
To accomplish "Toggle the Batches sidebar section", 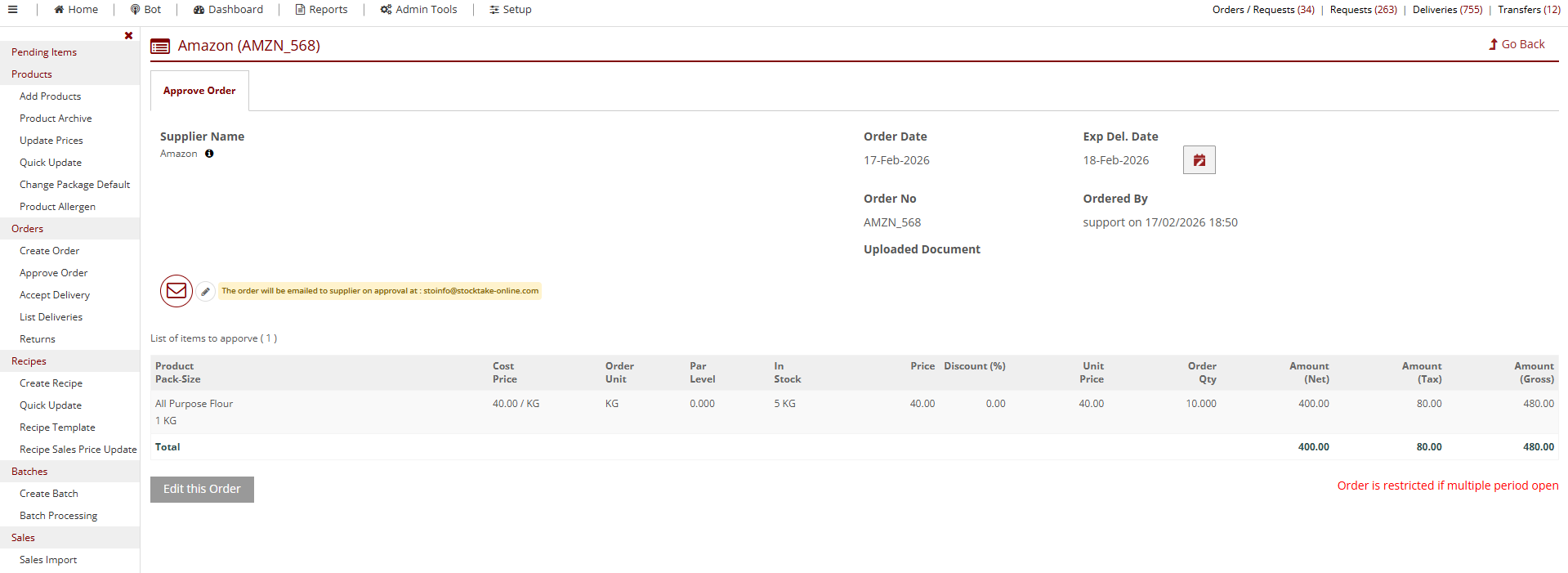I will [x=29, y=472].
